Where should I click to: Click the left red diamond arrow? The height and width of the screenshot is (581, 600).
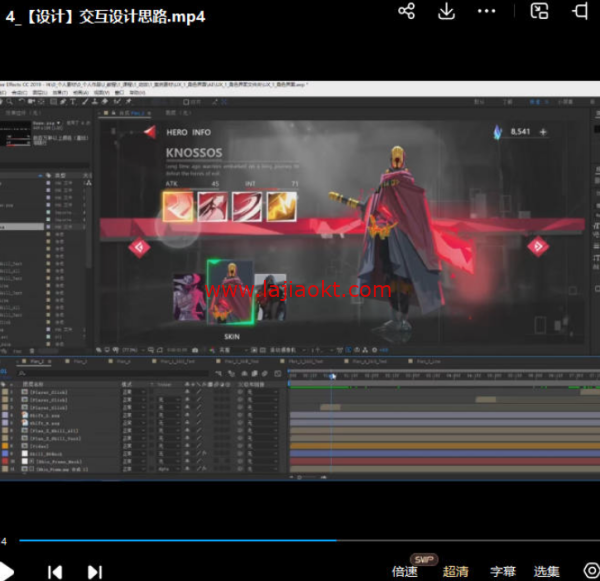click(x=139, y=247)
